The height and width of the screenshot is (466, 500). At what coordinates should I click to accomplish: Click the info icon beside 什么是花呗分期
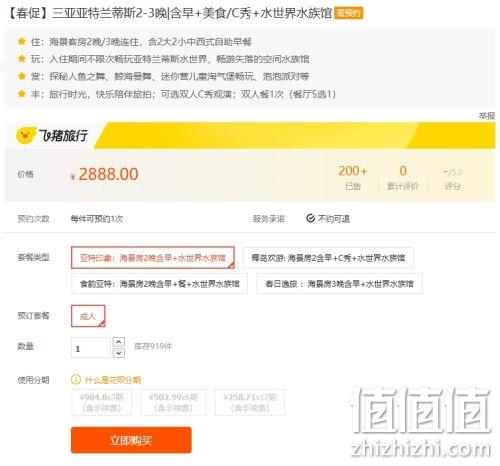tap(76, 379)
